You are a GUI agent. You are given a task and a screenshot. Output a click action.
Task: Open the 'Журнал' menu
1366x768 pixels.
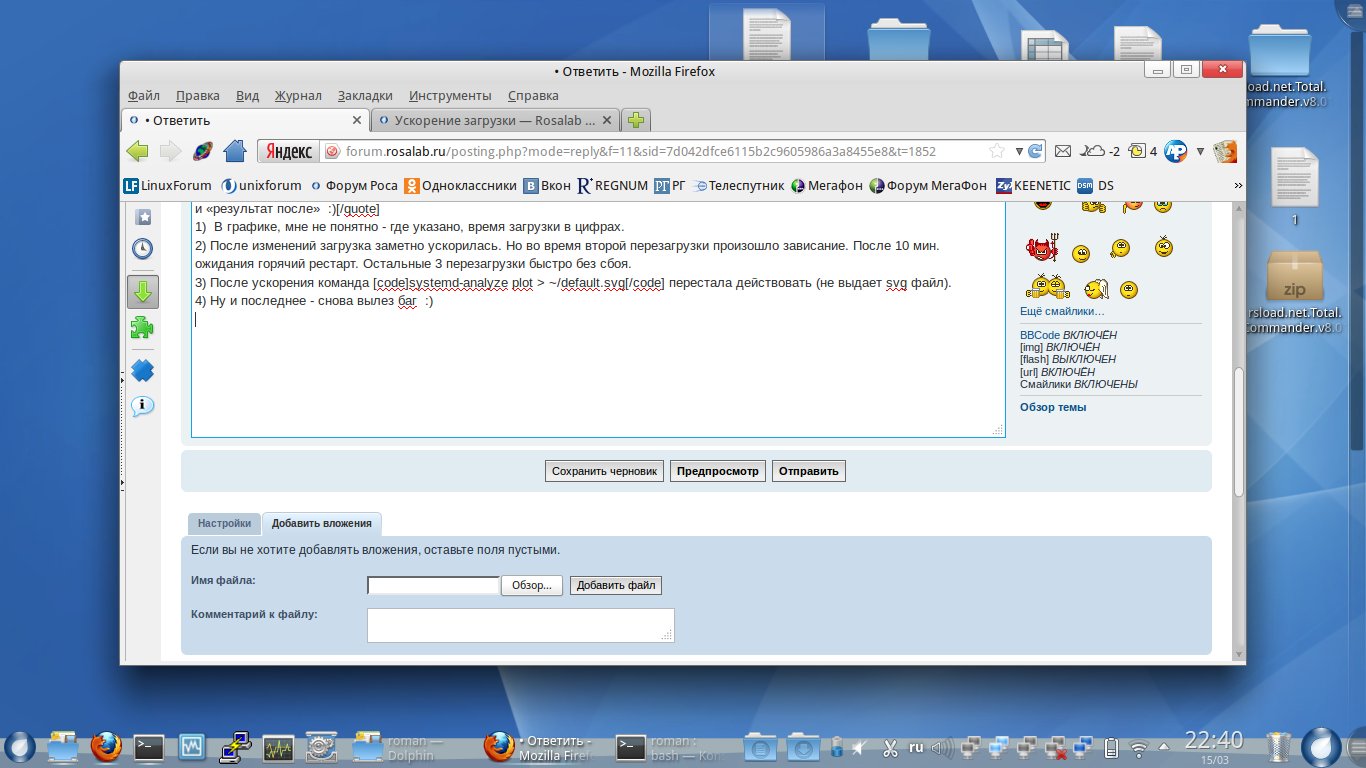tap(298, 96)
